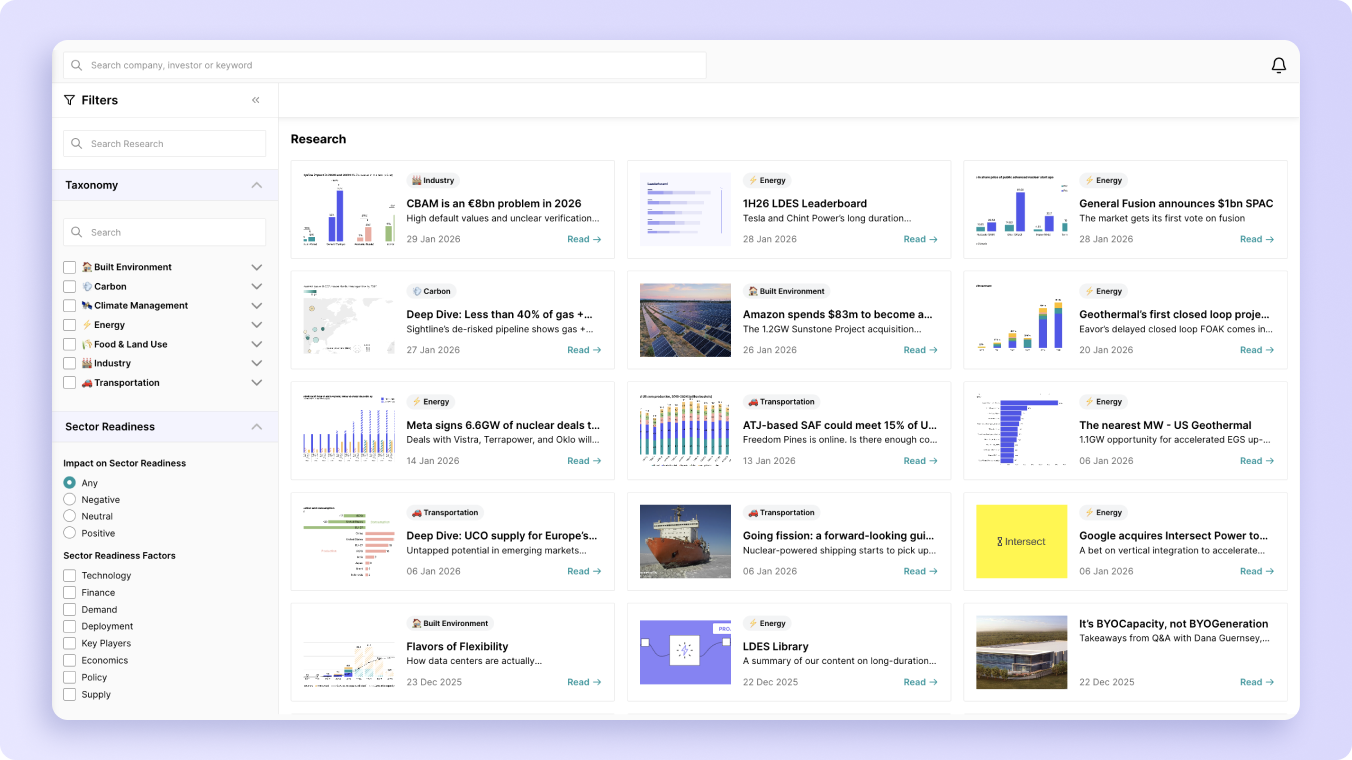Viewport: 1352px width, 760px height.
Task: Click the Taxonomy Search input box
Action: click(165, 232)
